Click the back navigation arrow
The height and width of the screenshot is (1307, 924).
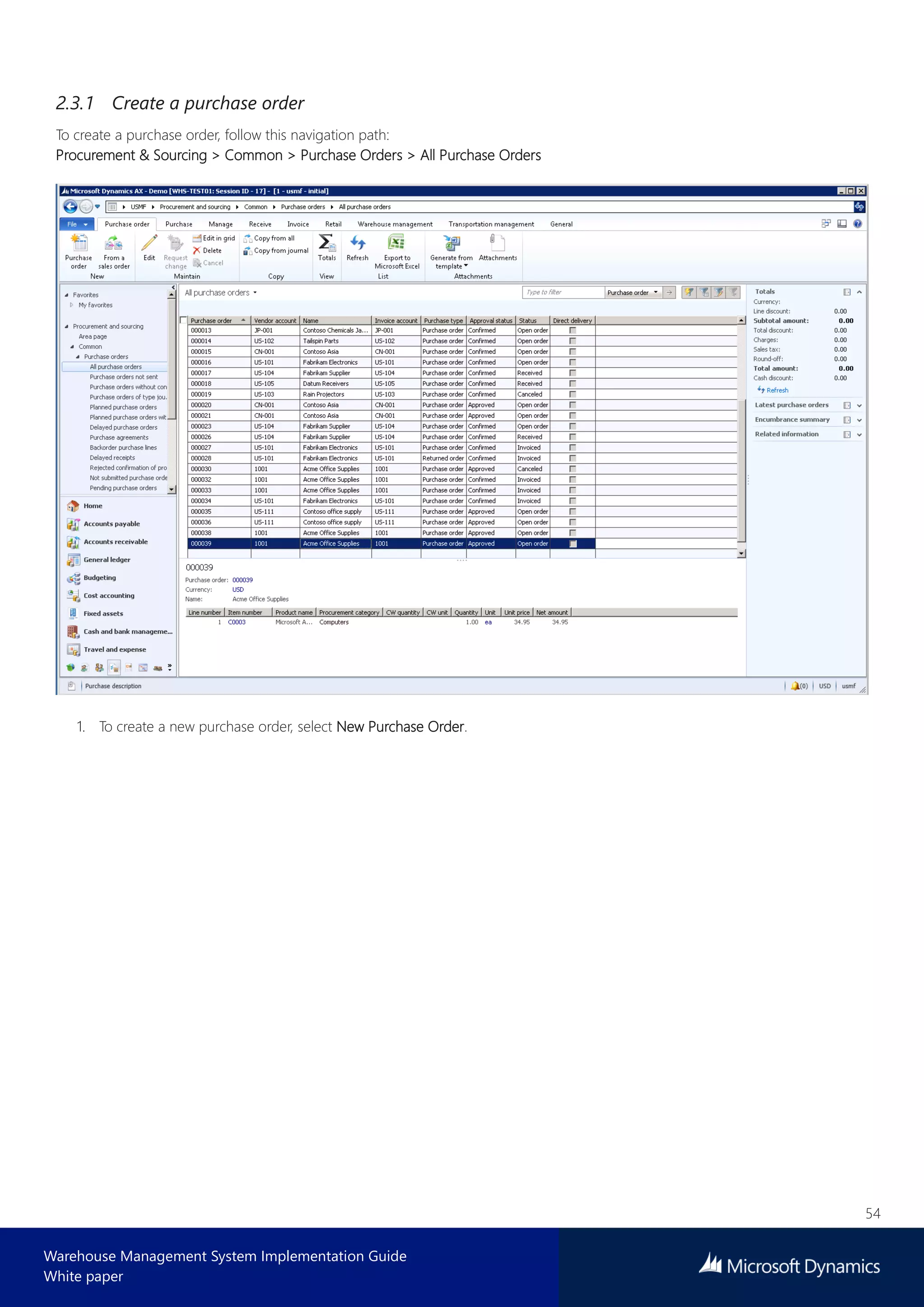click(70, 207)
